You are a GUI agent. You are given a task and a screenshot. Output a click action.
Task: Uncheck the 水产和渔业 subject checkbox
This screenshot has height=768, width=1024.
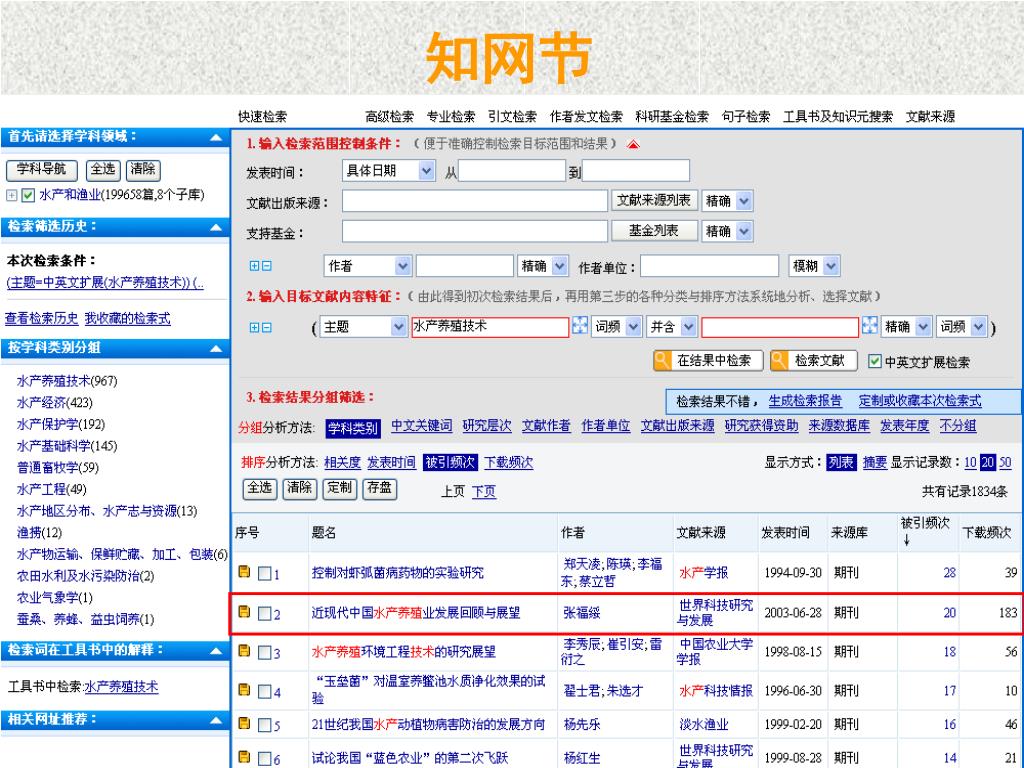coord(28,195)
